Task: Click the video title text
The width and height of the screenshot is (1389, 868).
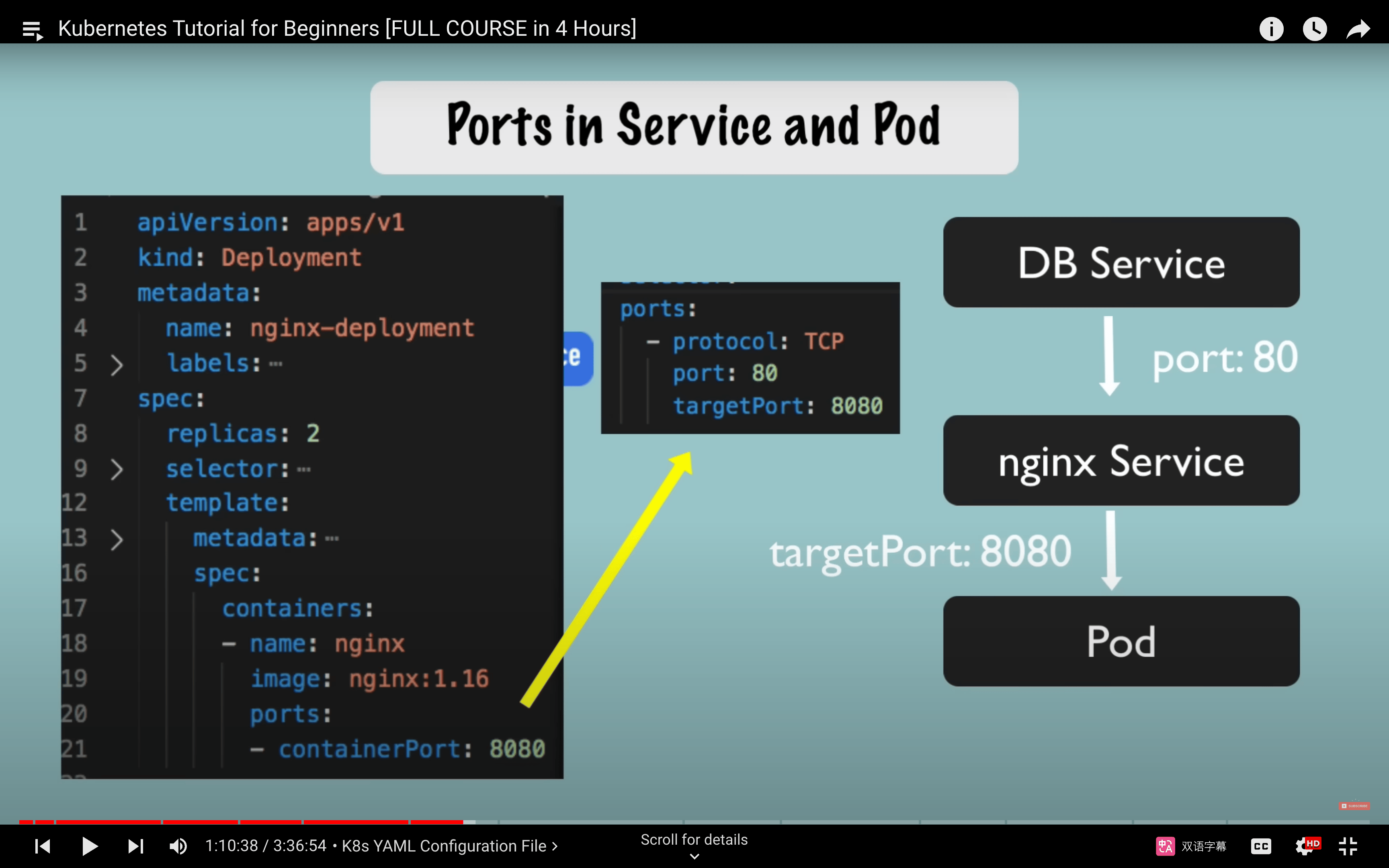Action: pyautogui.click(x=347, y=29)
